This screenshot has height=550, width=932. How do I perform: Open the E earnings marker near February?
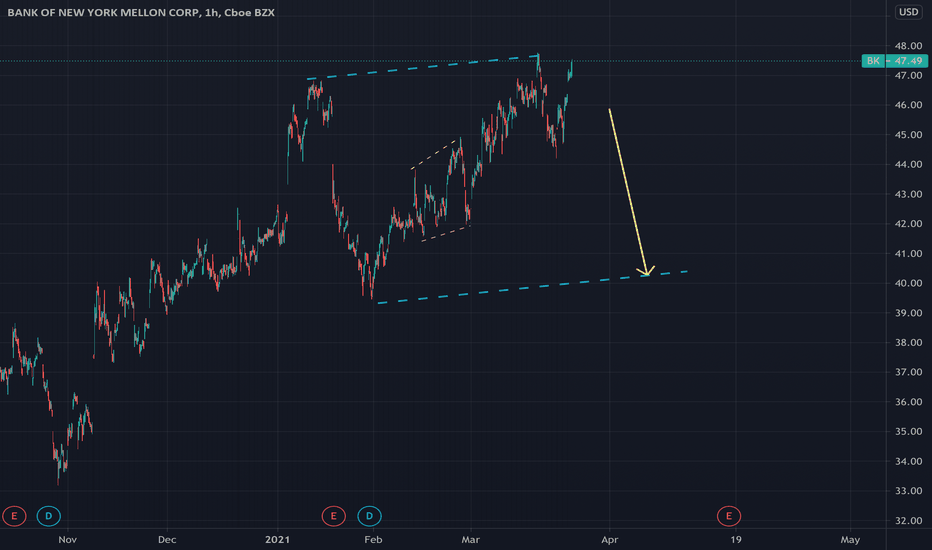(x=333, y=516)
